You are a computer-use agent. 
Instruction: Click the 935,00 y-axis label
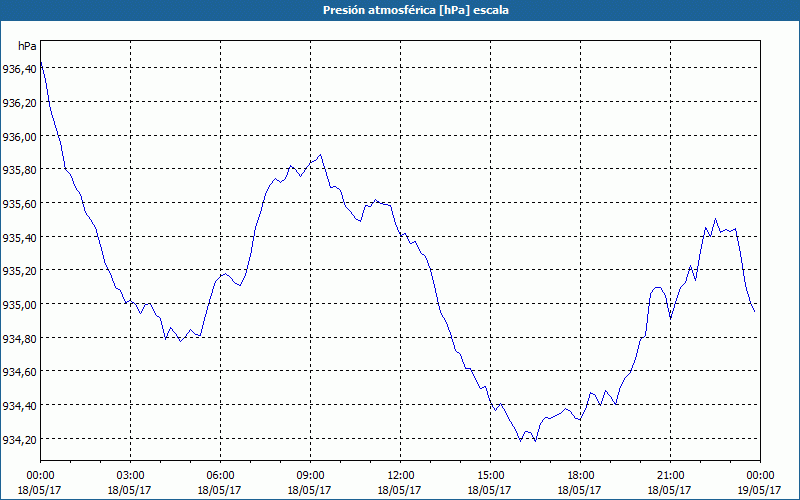20,305
